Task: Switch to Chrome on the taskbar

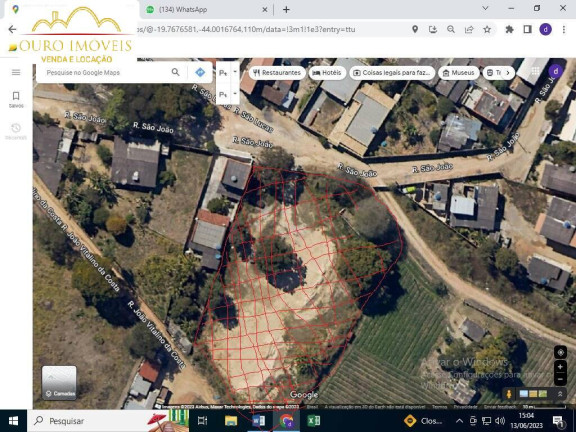Action: (x=286, y=421)
